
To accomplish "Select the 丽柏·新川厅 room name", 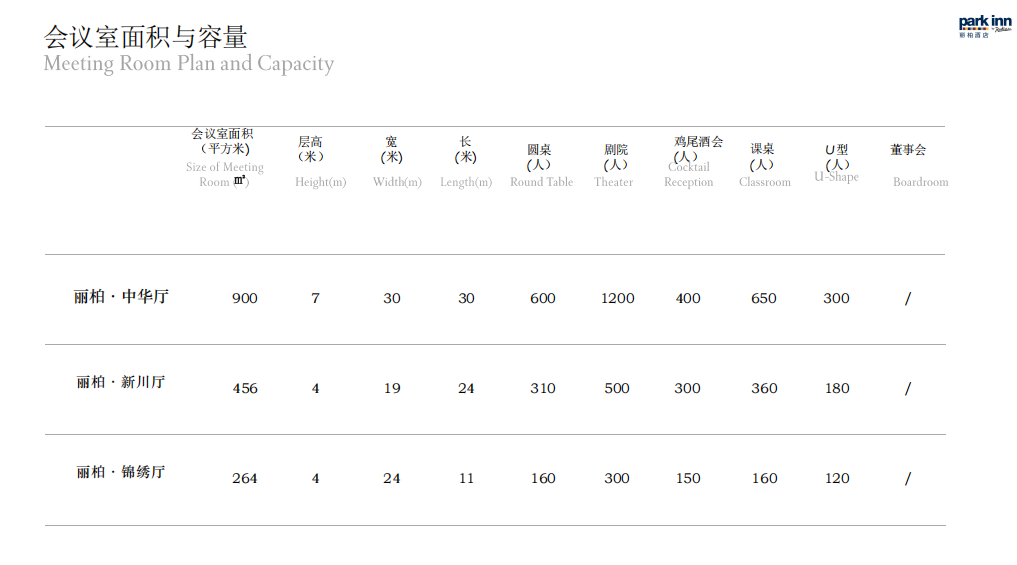I will point(121,382).
